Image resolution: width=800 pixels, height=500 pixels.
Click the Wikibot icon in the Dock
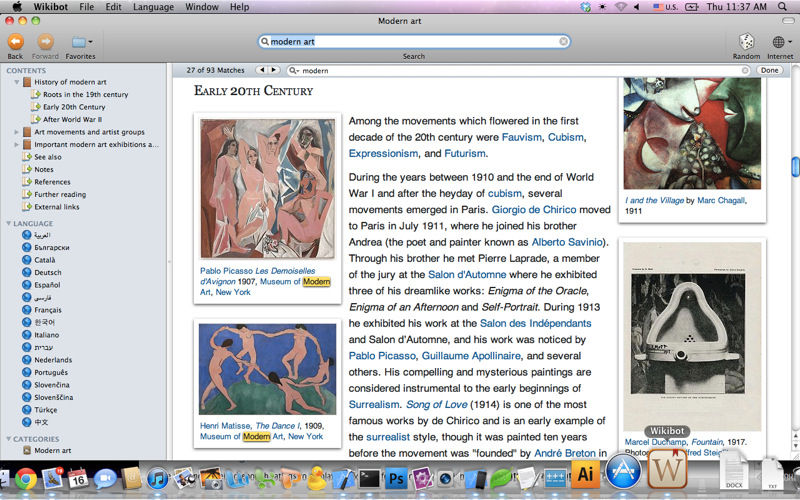[667, 470]
